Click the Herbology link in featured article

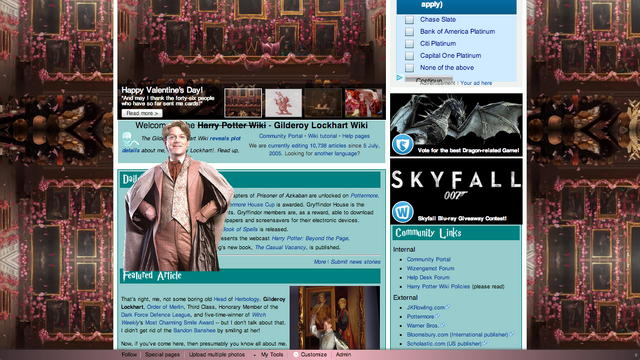pos(247,299)
